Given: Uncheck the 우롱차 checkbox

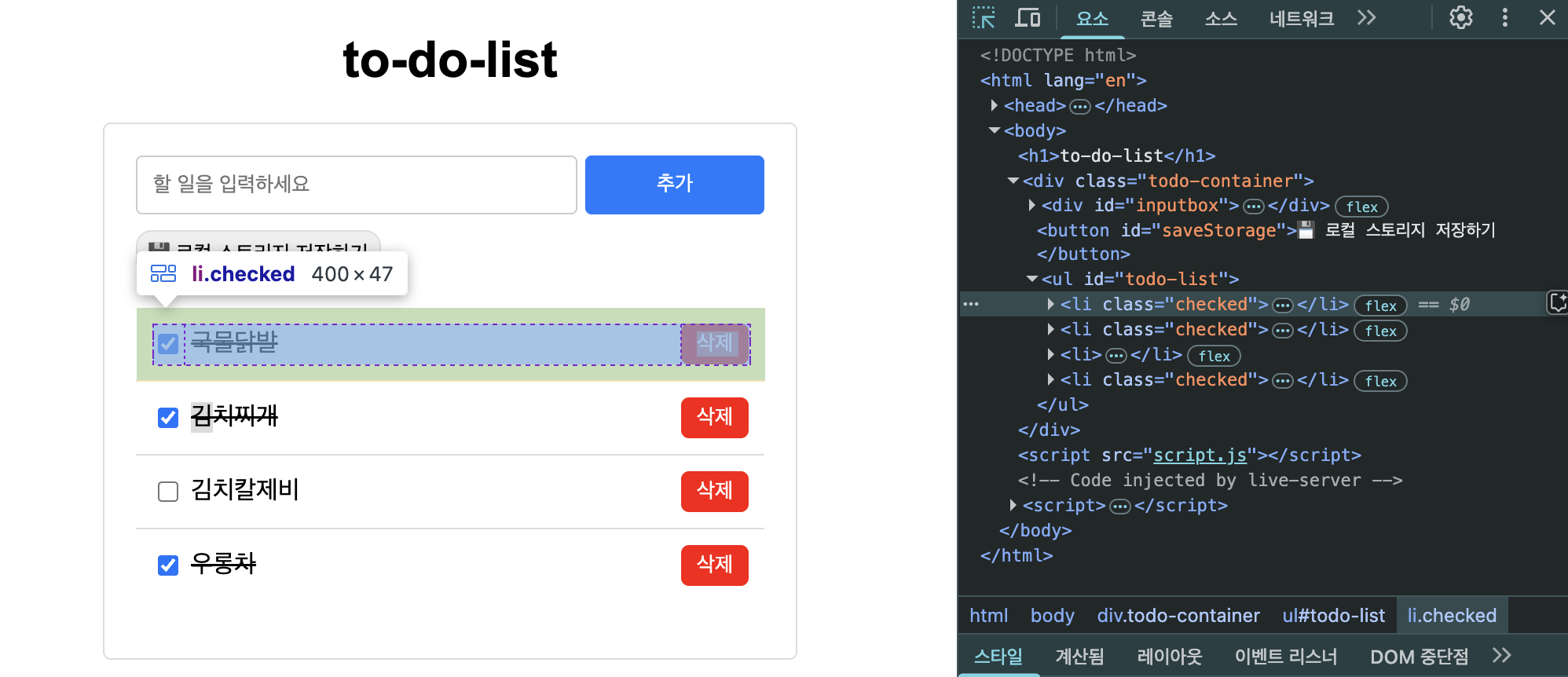Looking at the screenshot, I should pos(168,565).
